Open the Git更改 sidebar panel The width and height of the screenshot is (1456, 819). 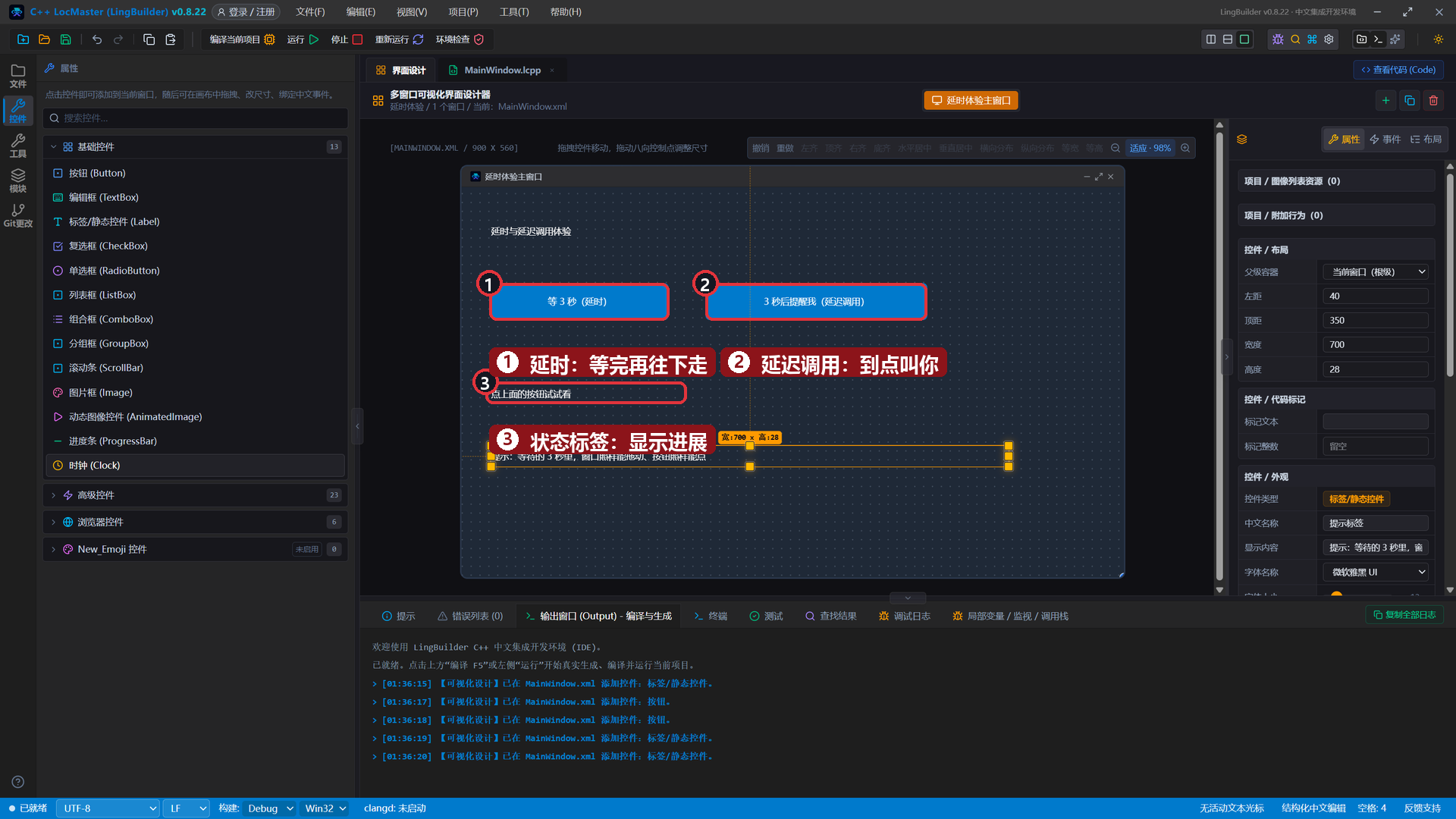click(x=18, y=215)
